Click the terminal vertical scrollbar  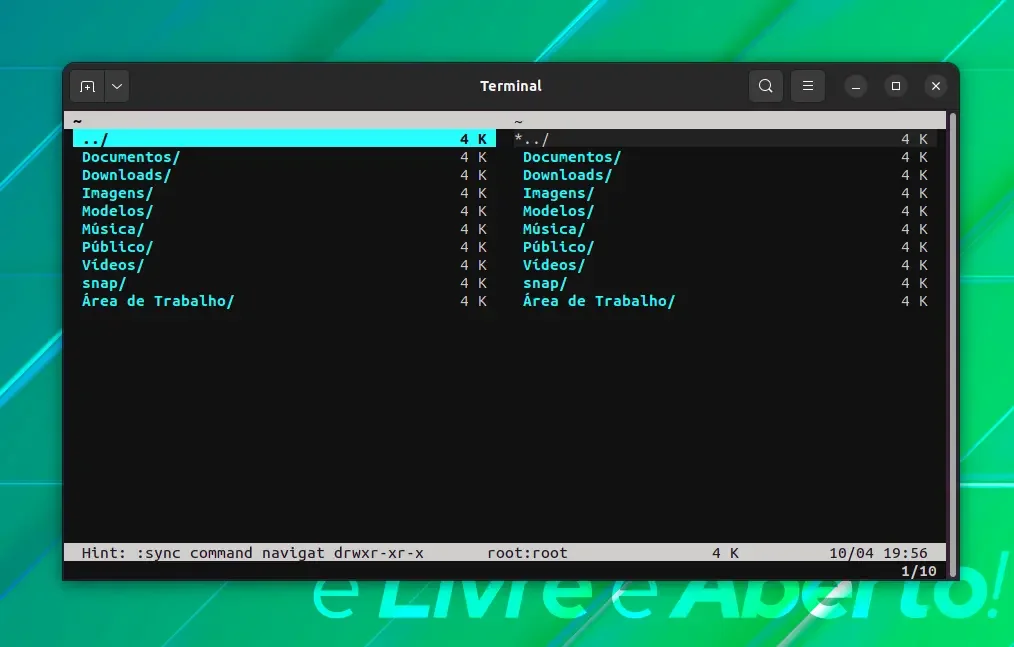(953, 345)
